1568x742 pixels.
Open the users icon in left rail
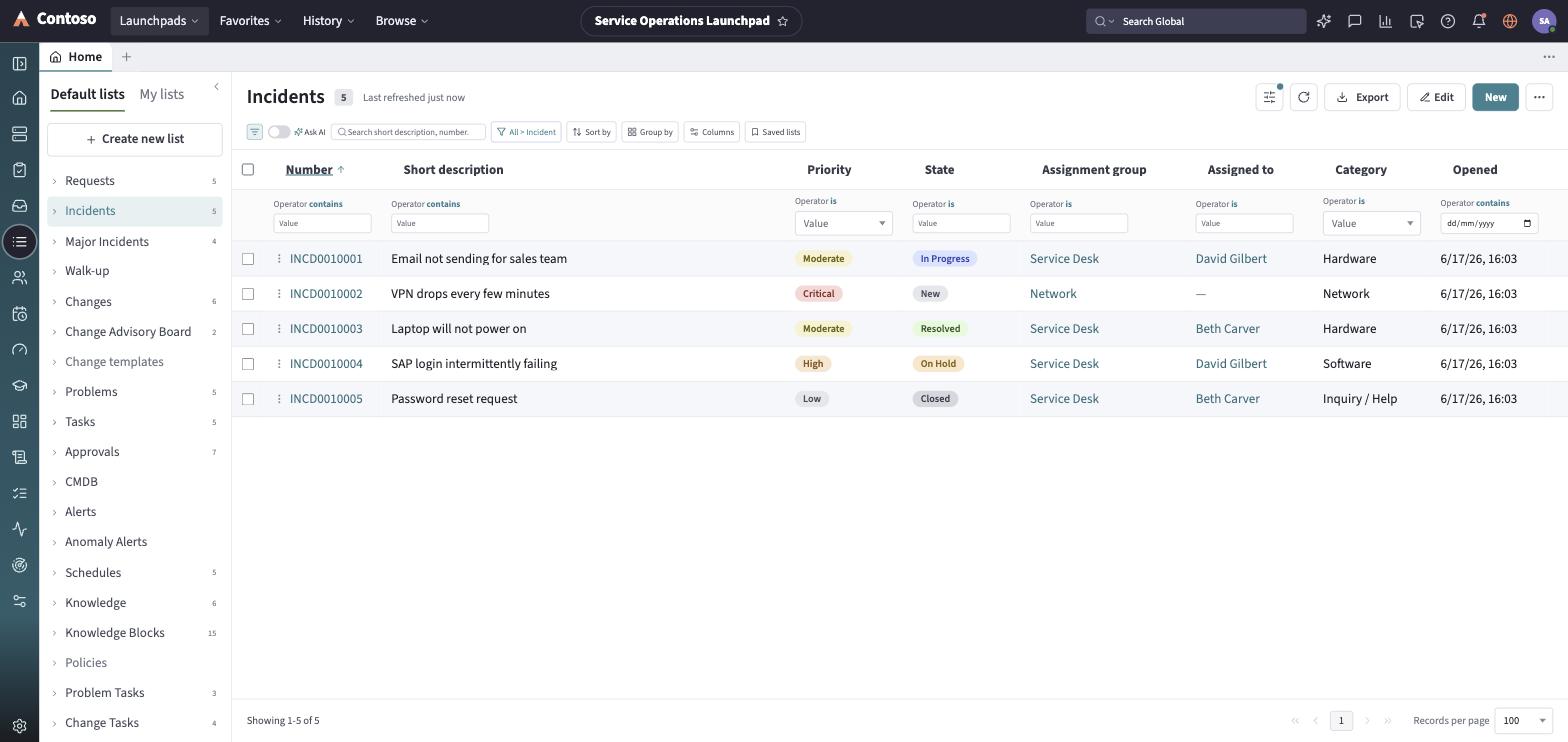[19, 278]
